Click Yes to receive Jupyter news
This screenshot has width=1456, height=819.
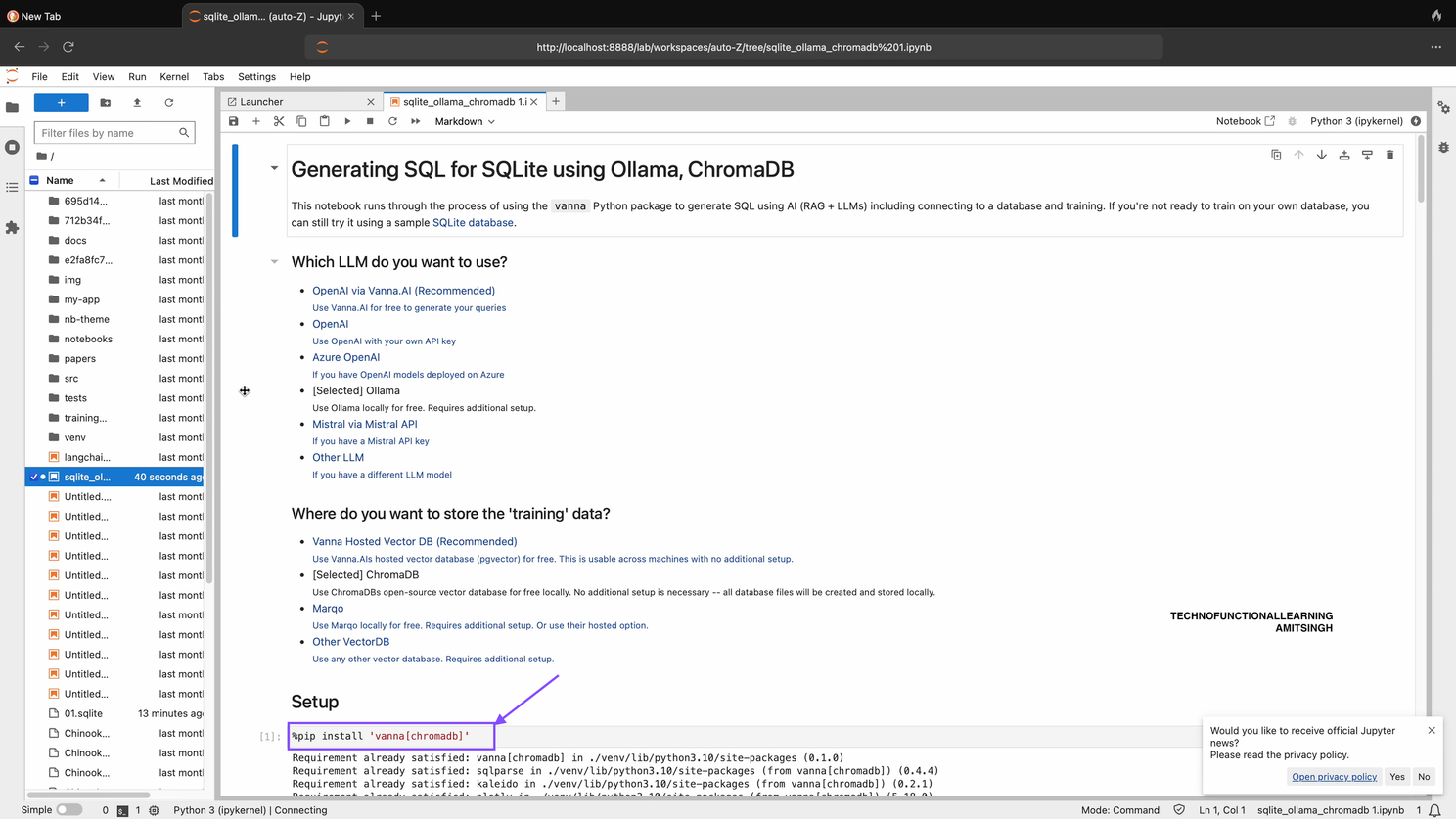pos(1397,777)
